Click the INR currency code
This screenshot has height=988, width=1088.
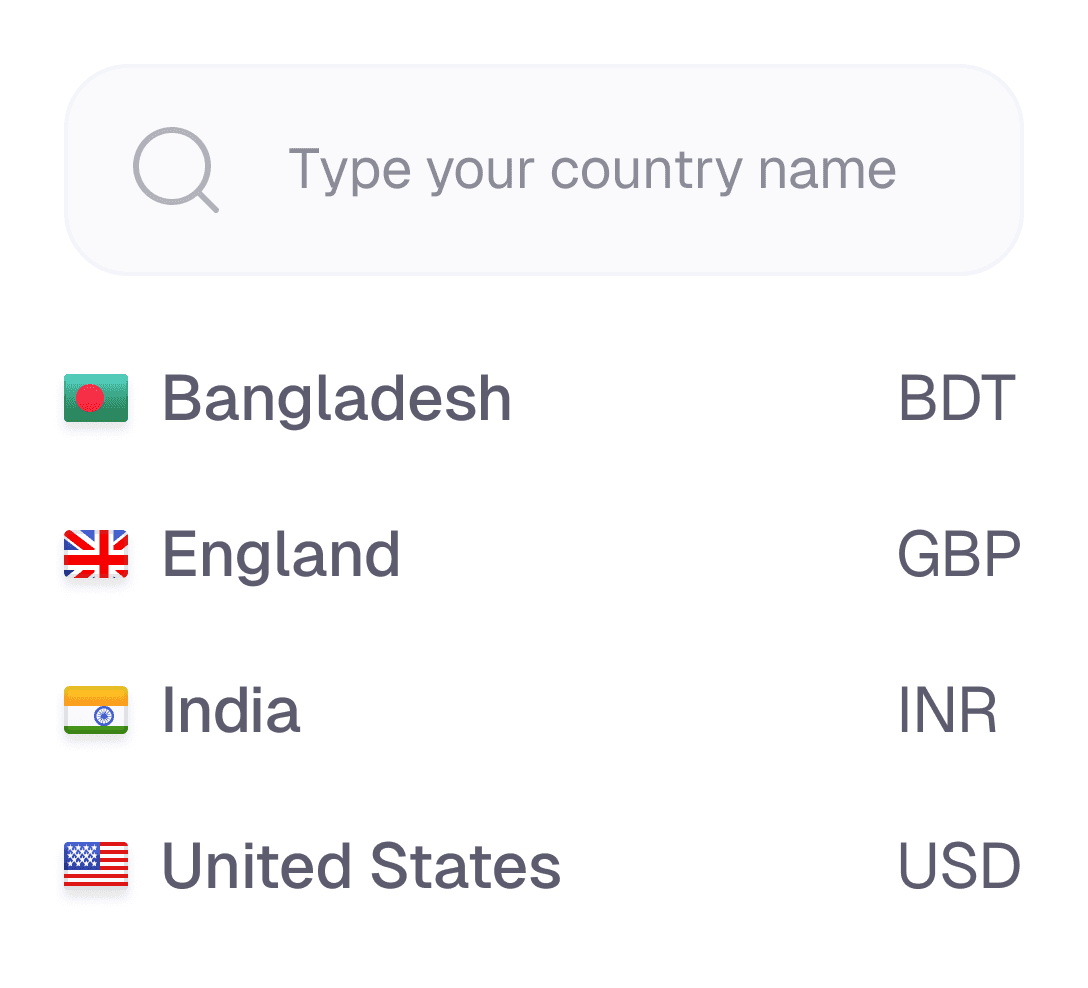[x=947, y=710]
